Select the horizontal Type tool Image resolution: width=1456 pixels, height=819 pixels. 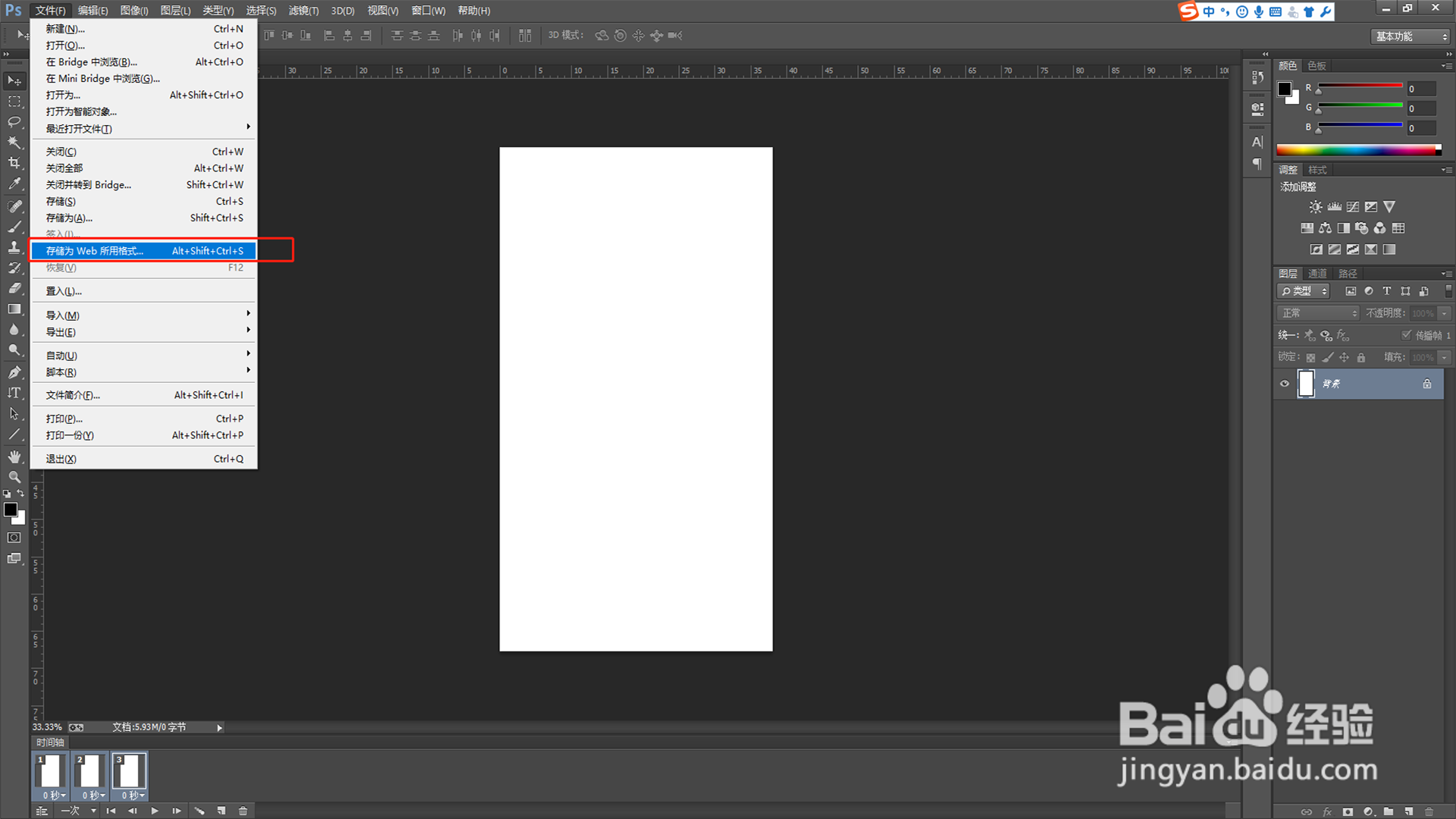click(14, 393)
